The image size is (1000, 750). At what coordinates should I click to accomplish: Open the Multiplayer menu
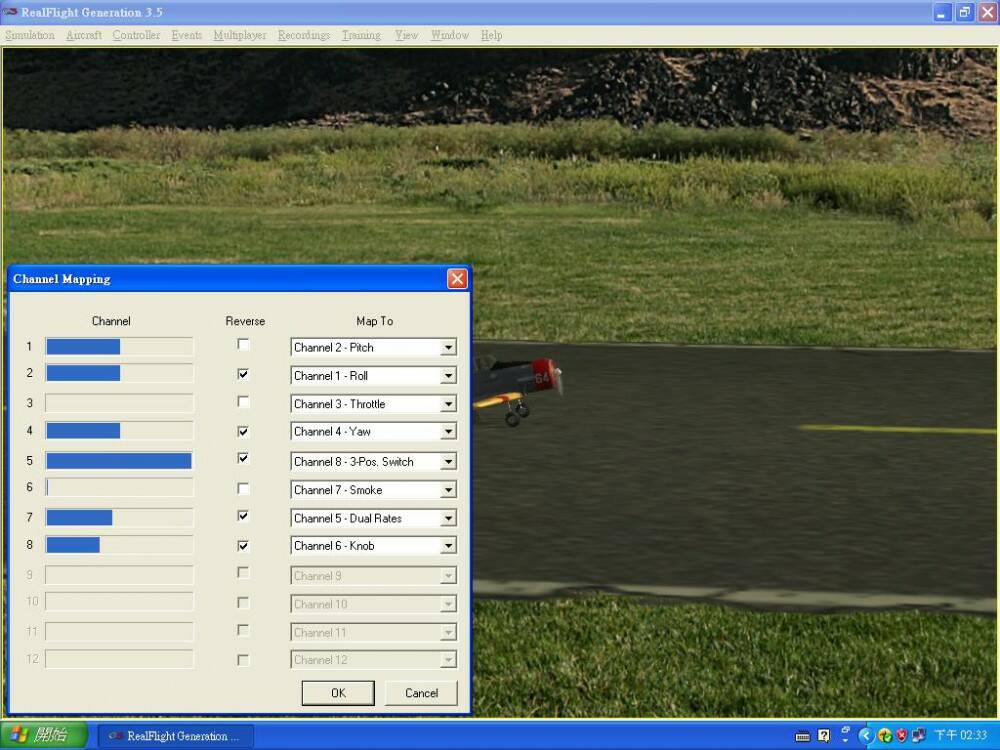tap(240, 35)
